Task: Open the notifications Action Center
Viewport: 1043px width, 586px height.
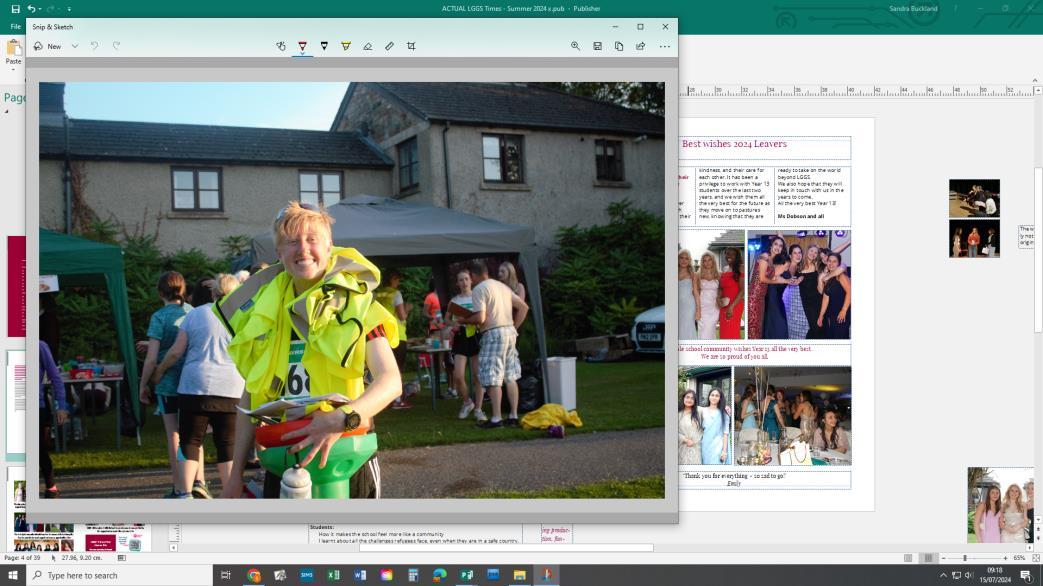Action: coord(1026,575)
